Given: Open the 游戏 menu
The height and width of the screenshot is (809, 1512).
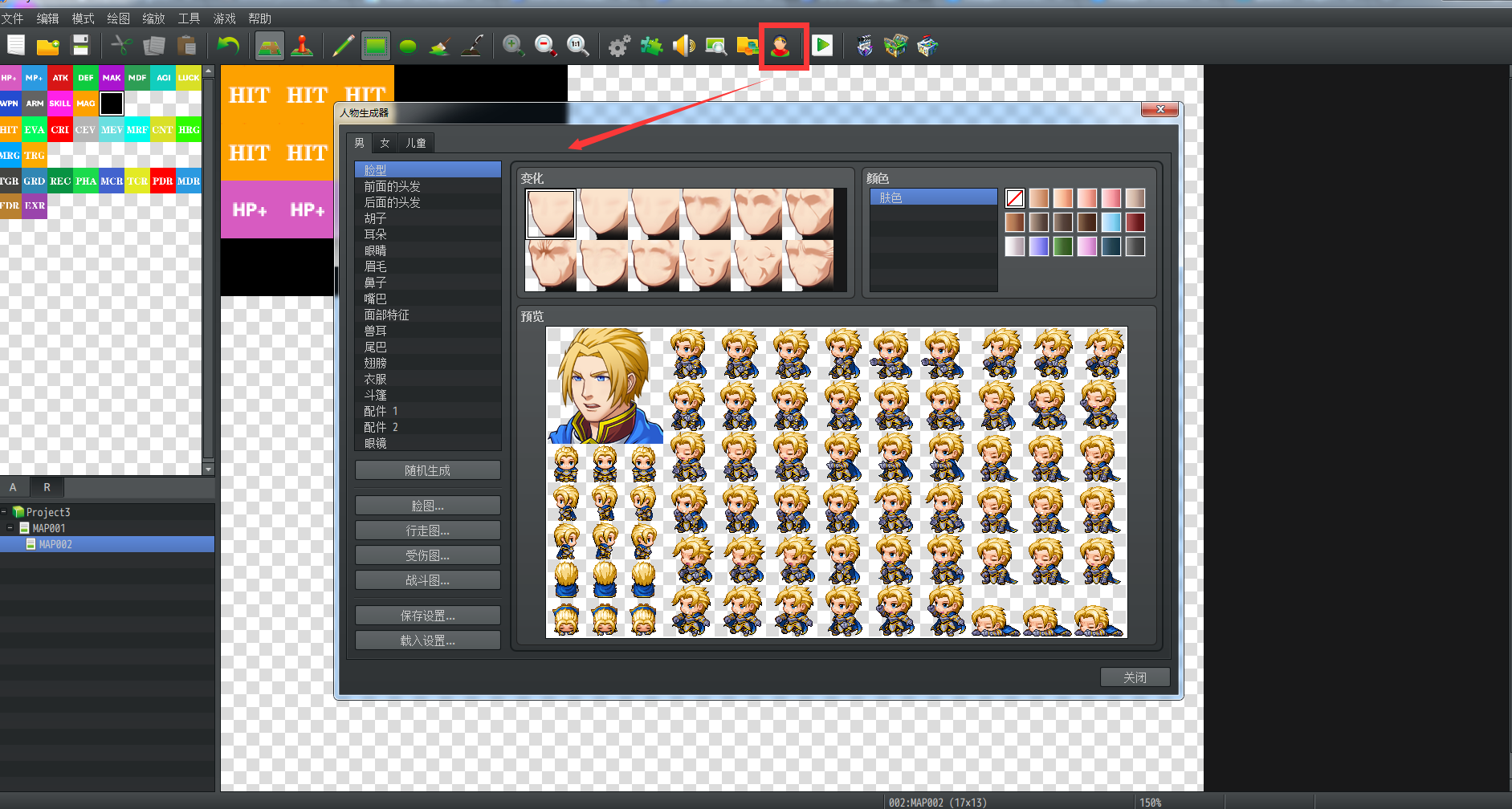Looking at the screenshot, I should coord(224,18).
